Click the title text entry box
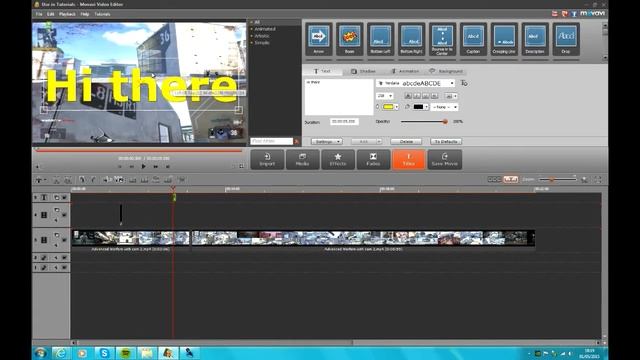Viewport: 640px width, 360px height. click(339, 97)
